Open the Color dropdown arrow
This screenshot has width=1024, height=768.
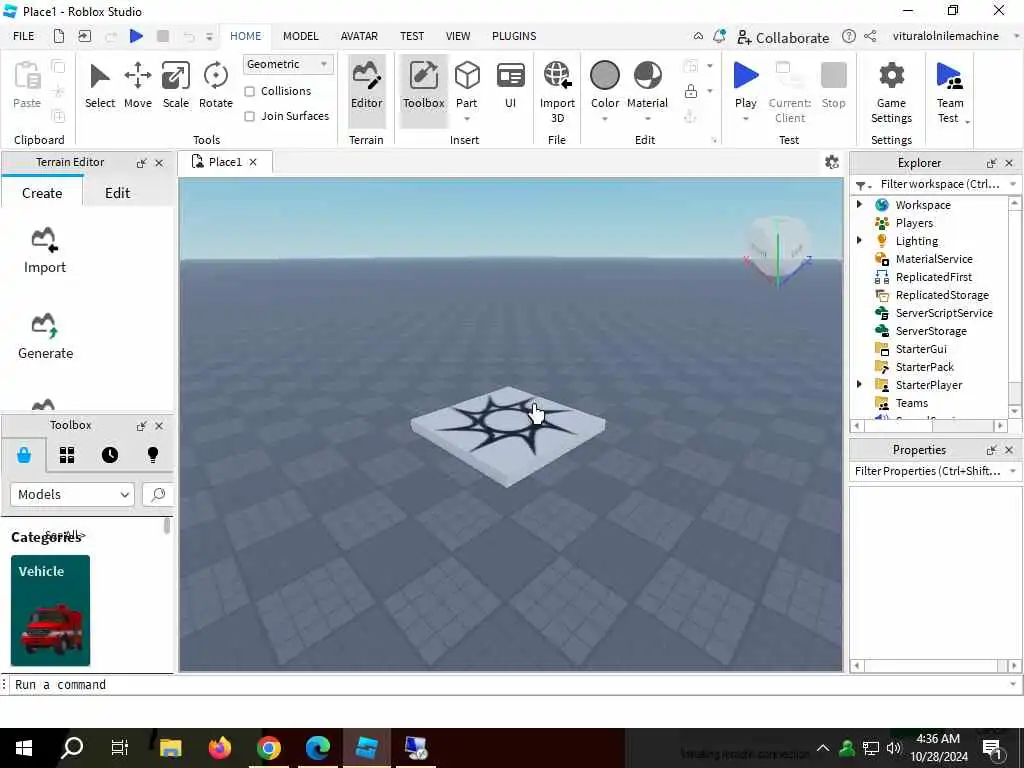pos(605,119)
